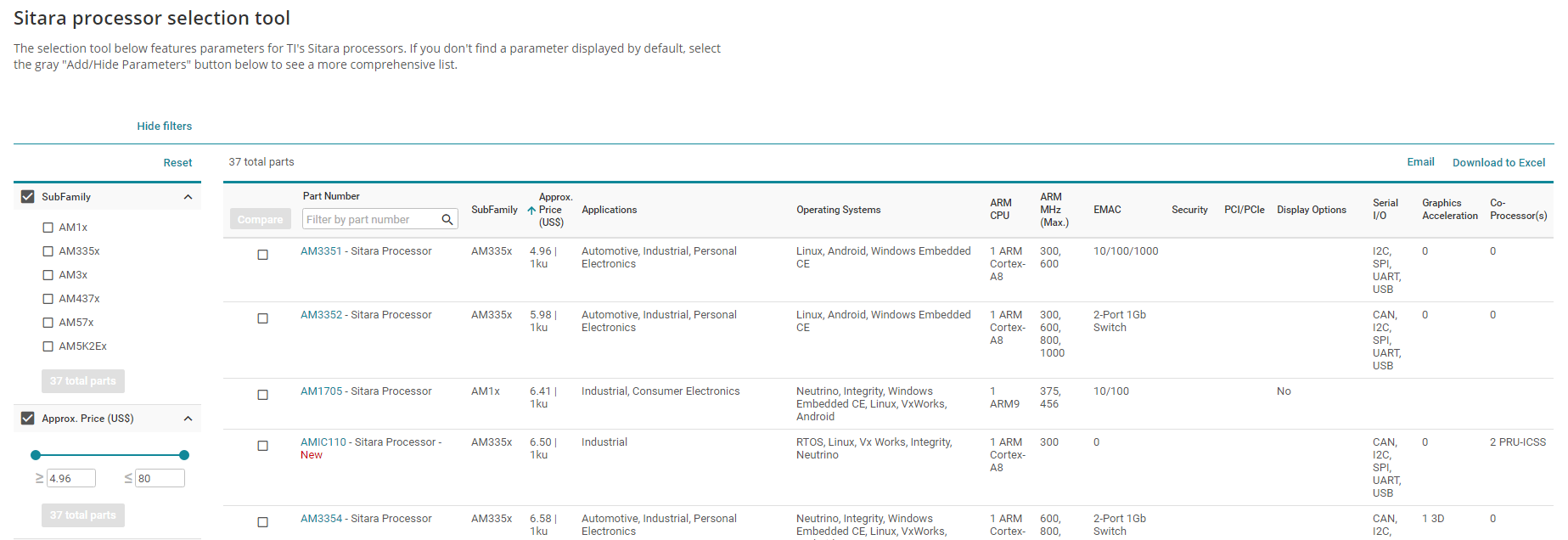Toggle the Approx. Price filter header checkbox
The height and width of the screenshot is (540, 1568).
coord(28,419)
